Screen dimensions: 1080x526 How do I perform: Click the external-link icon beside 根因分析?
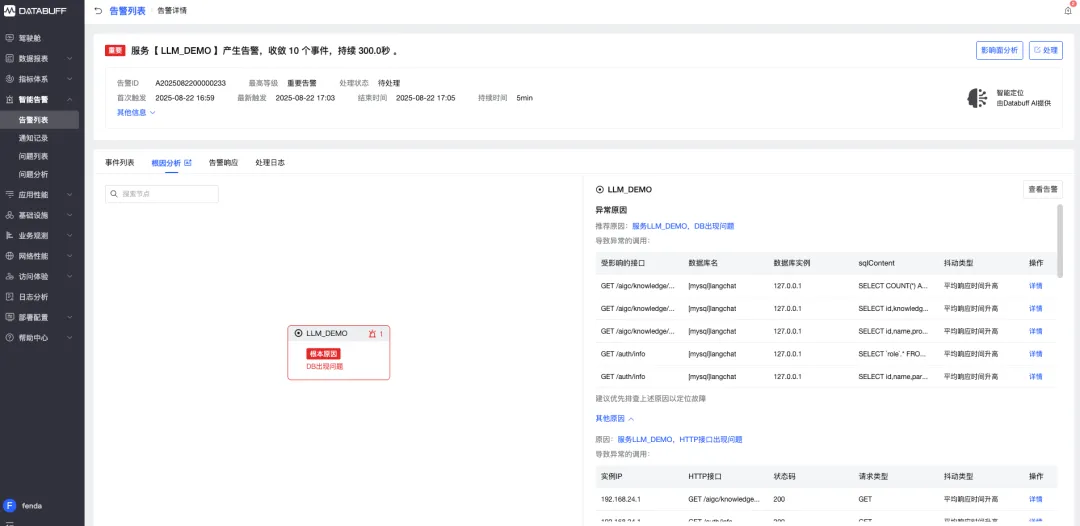tap(188, 162)
